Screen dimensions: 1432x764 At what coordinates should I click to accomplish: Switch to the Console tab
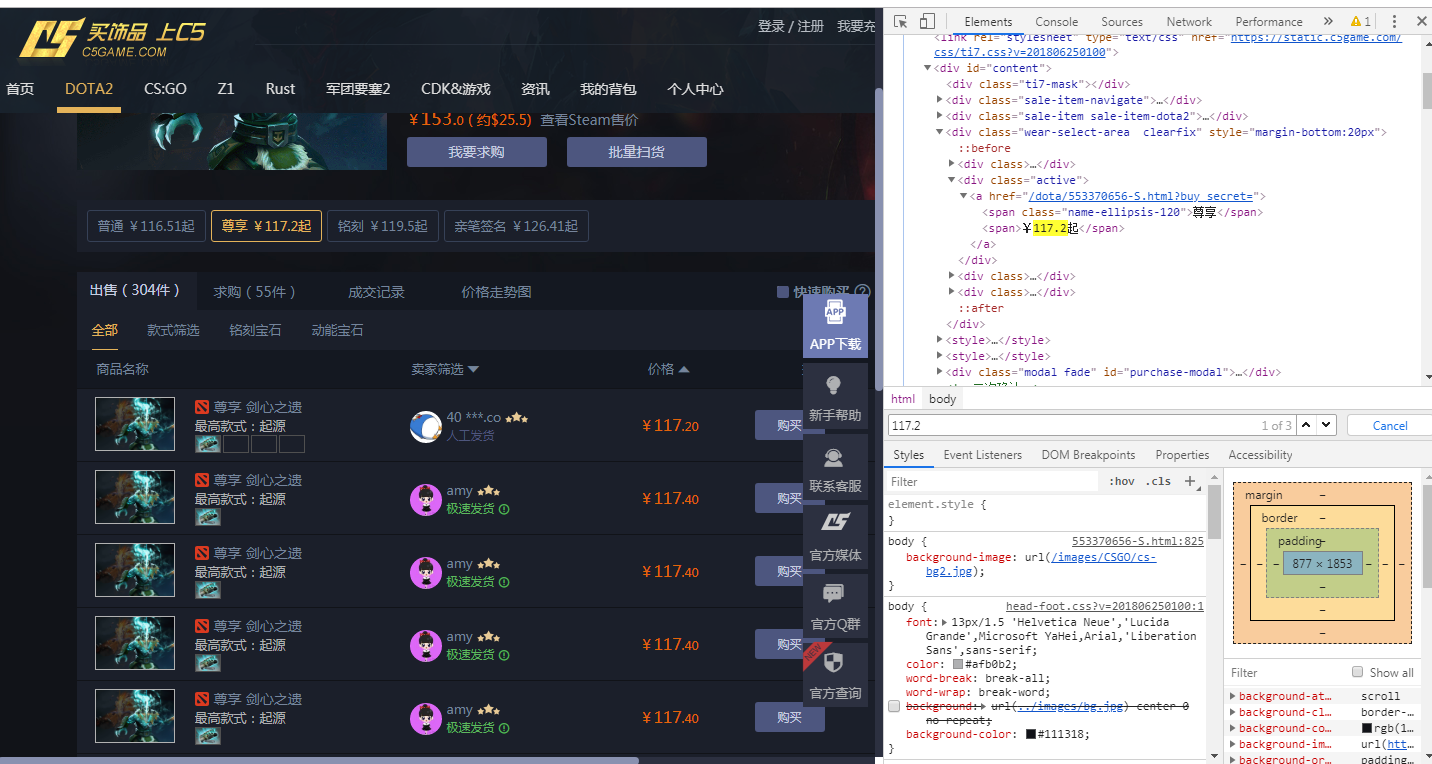[x=1056, y=21]
